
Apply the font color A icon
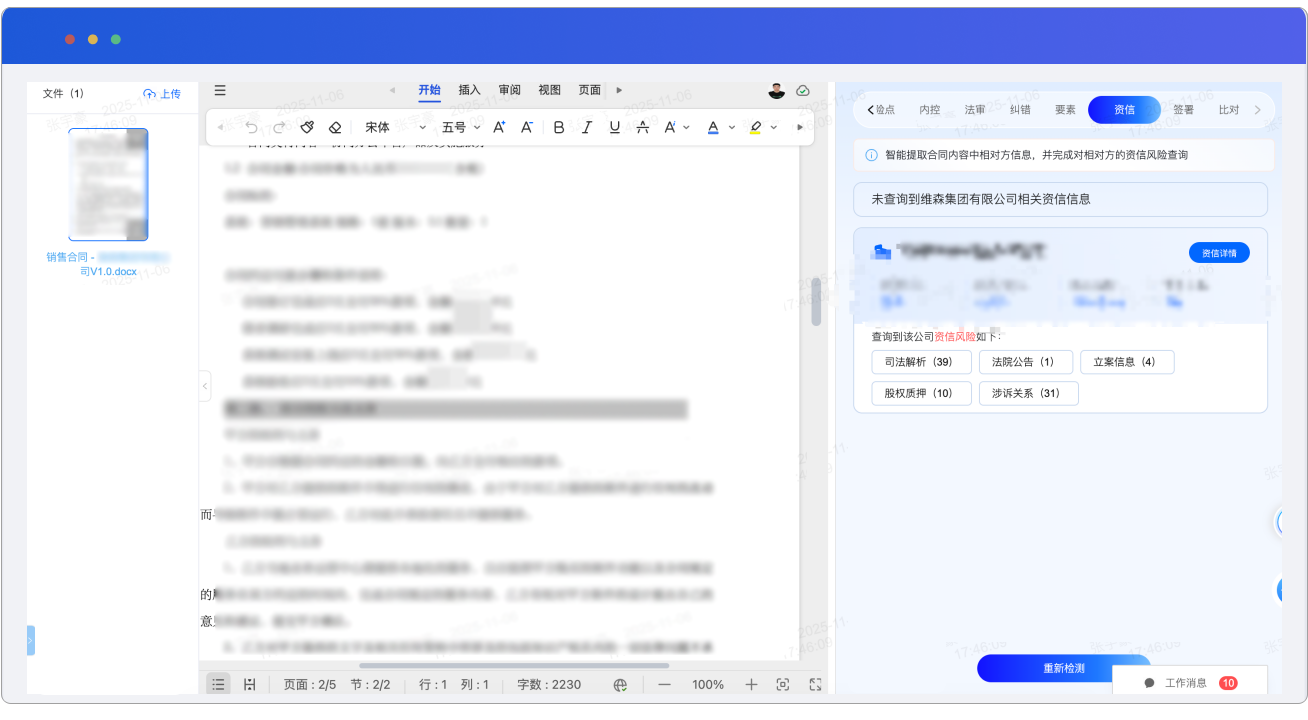click(713, 127)
